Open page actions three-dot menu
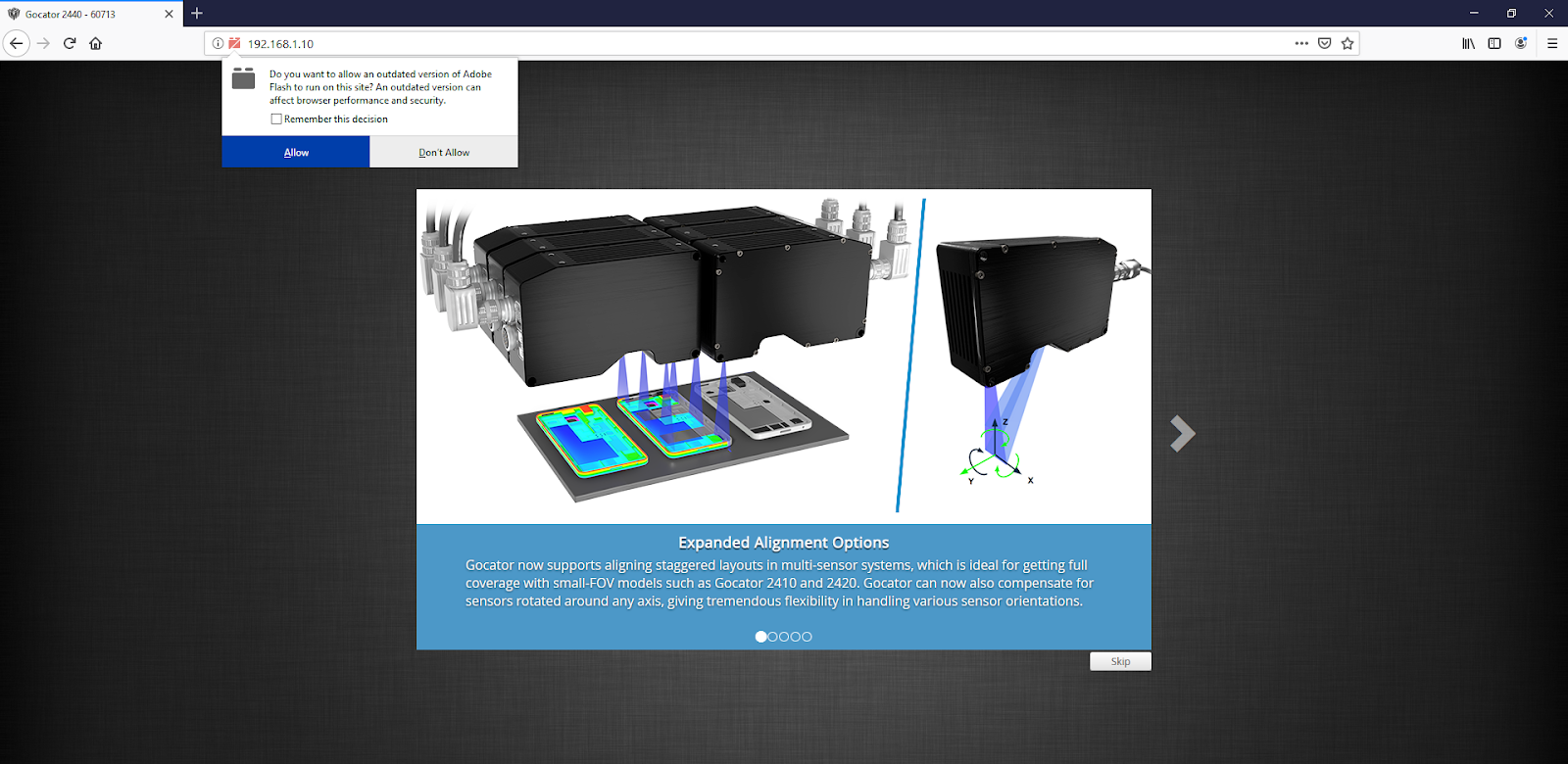 [1301, 43]
